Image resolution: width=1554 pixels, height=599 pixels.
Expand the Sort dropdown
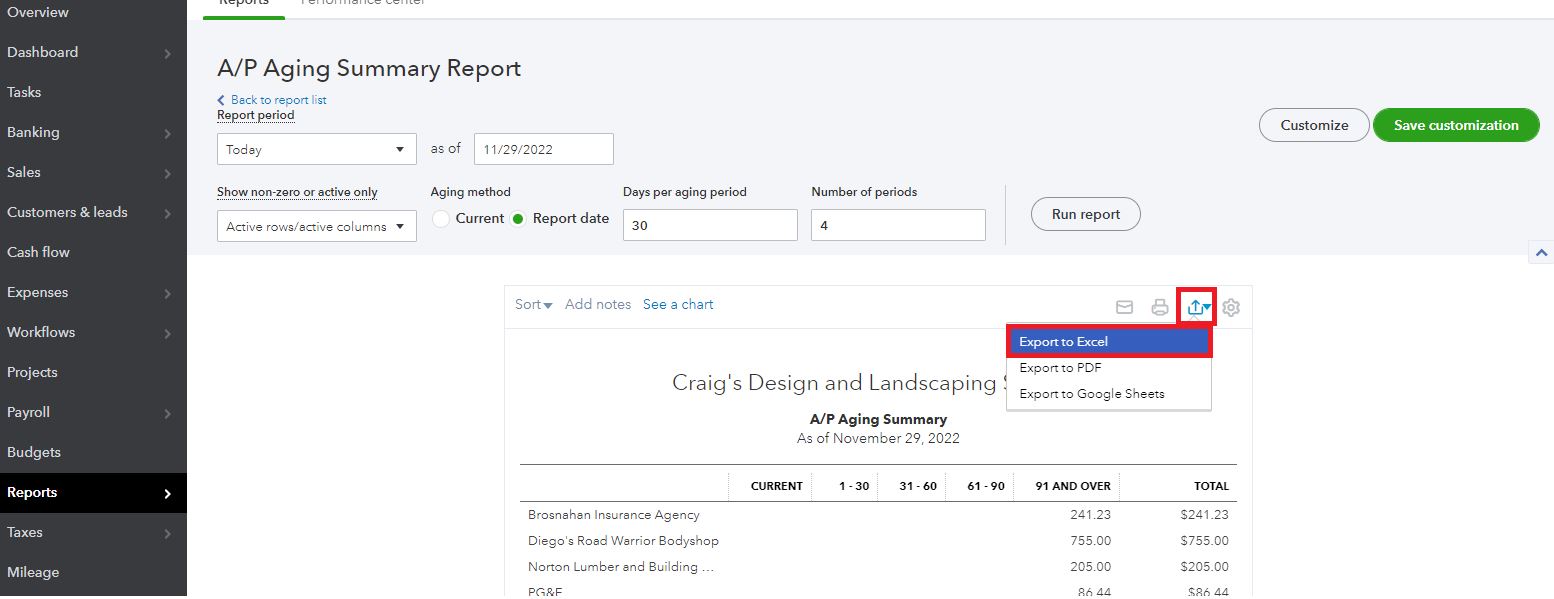pyautogui.click(x=533, y=304)
